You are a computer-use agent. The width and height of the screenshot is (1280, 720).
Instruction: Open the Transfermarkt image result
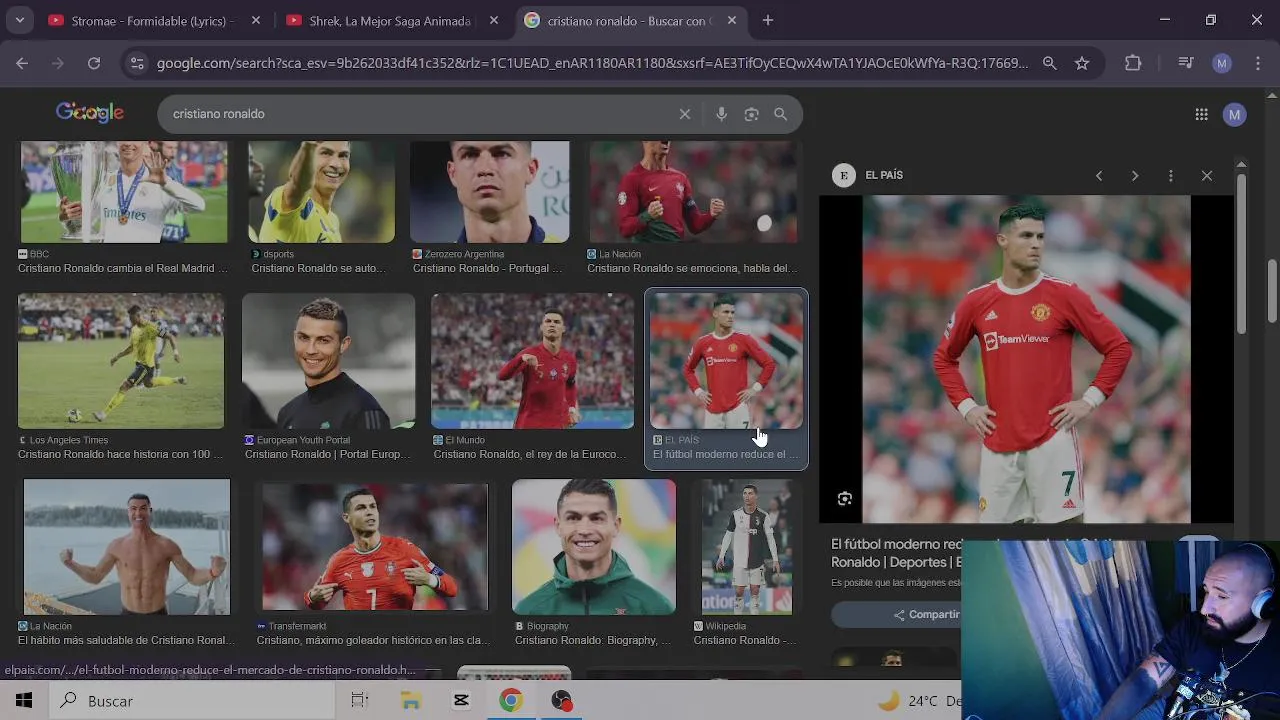(x=375, y=547)
